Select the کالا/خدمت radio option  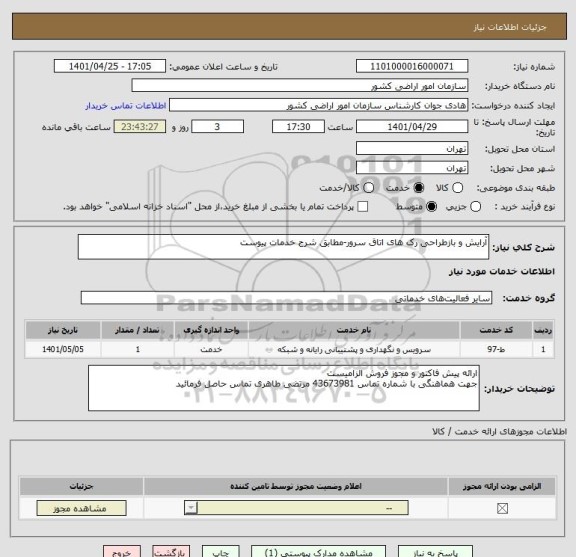tap(368, 188)
